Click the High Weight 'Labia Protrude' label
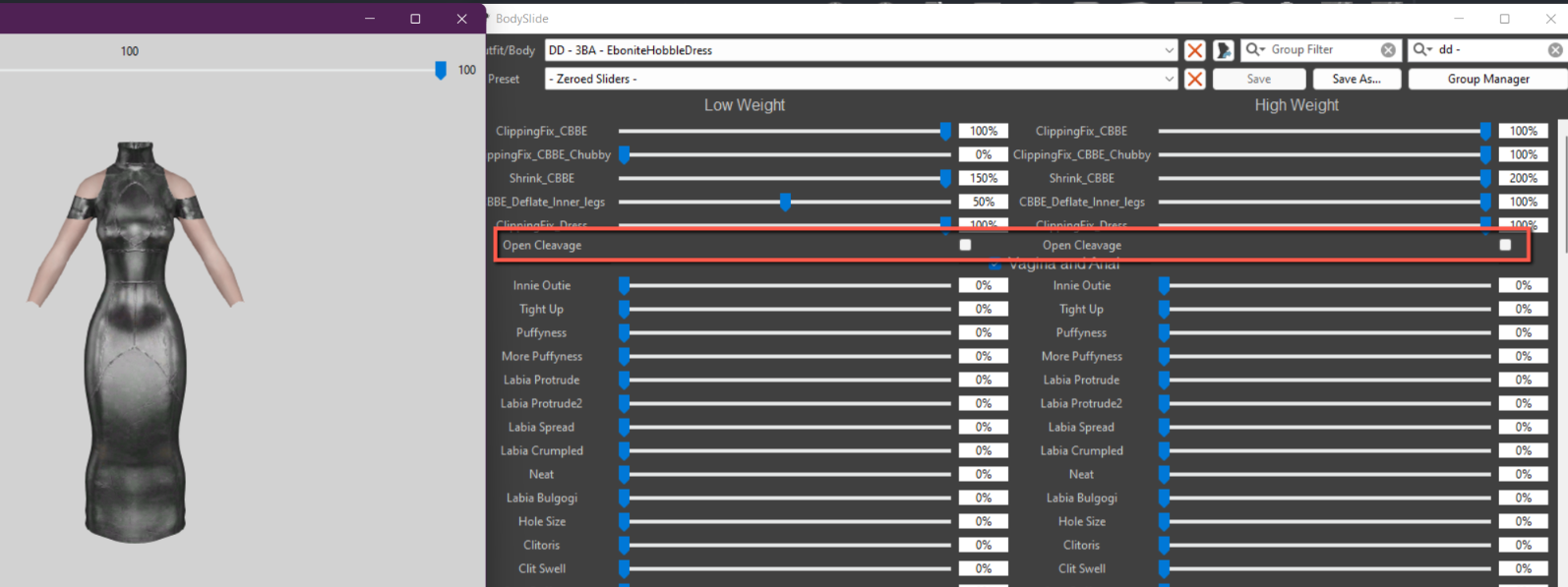1568x587 pixels. click(x=1081, y=380)
